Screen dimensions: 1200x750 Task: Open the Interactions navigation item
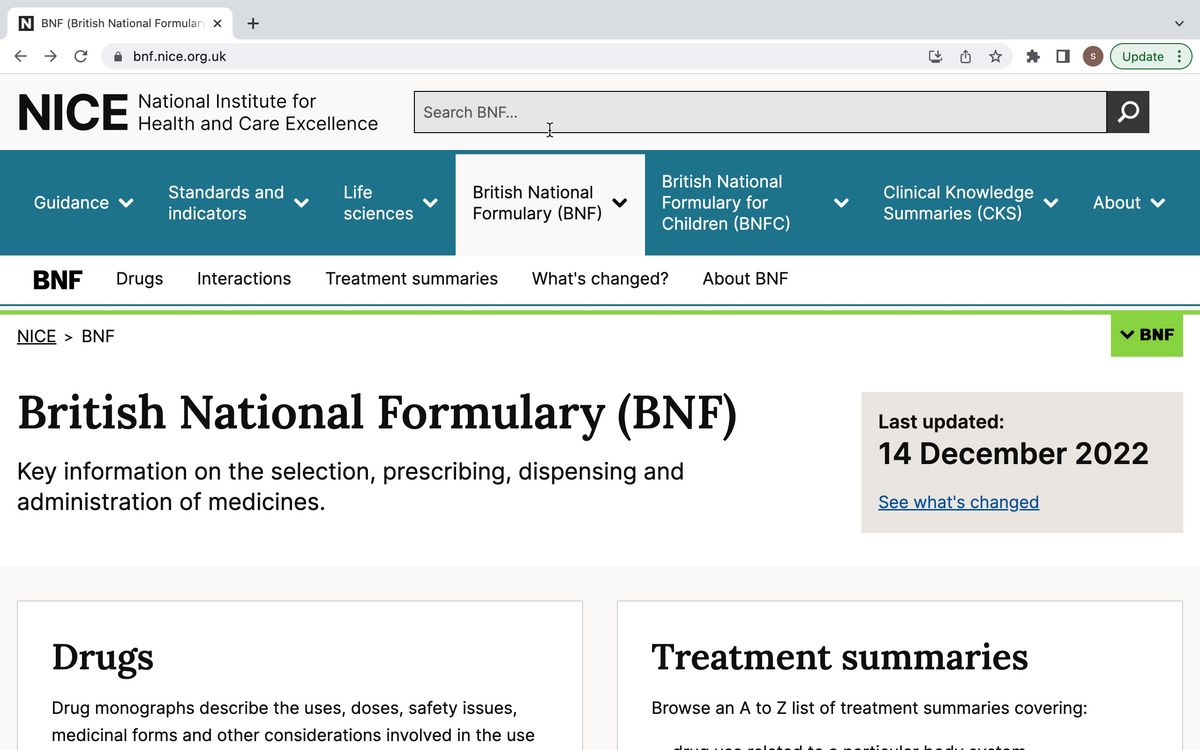(x=244, y=279)
